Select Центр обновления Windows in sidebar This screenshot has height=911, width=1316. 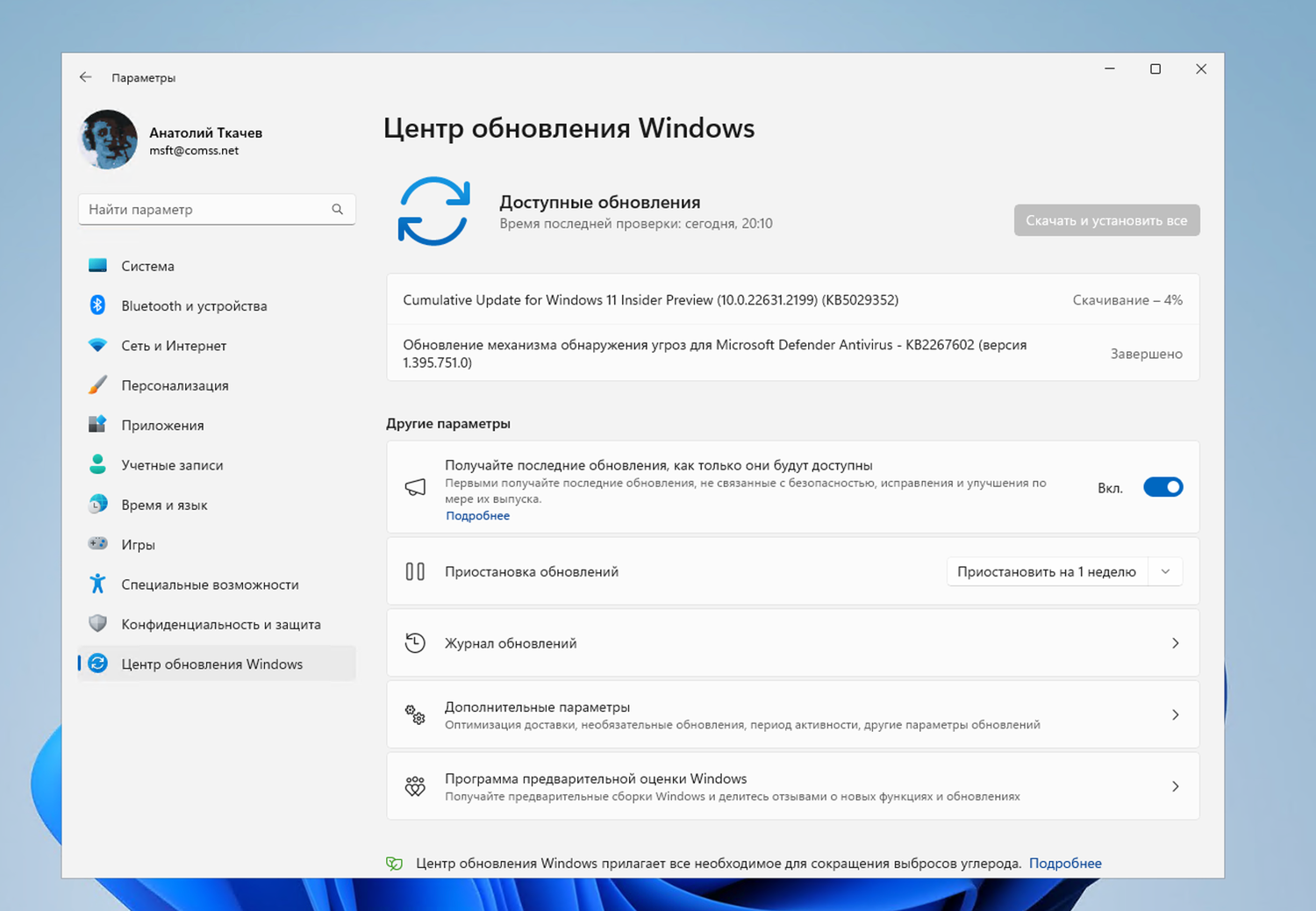click(217, 664)
